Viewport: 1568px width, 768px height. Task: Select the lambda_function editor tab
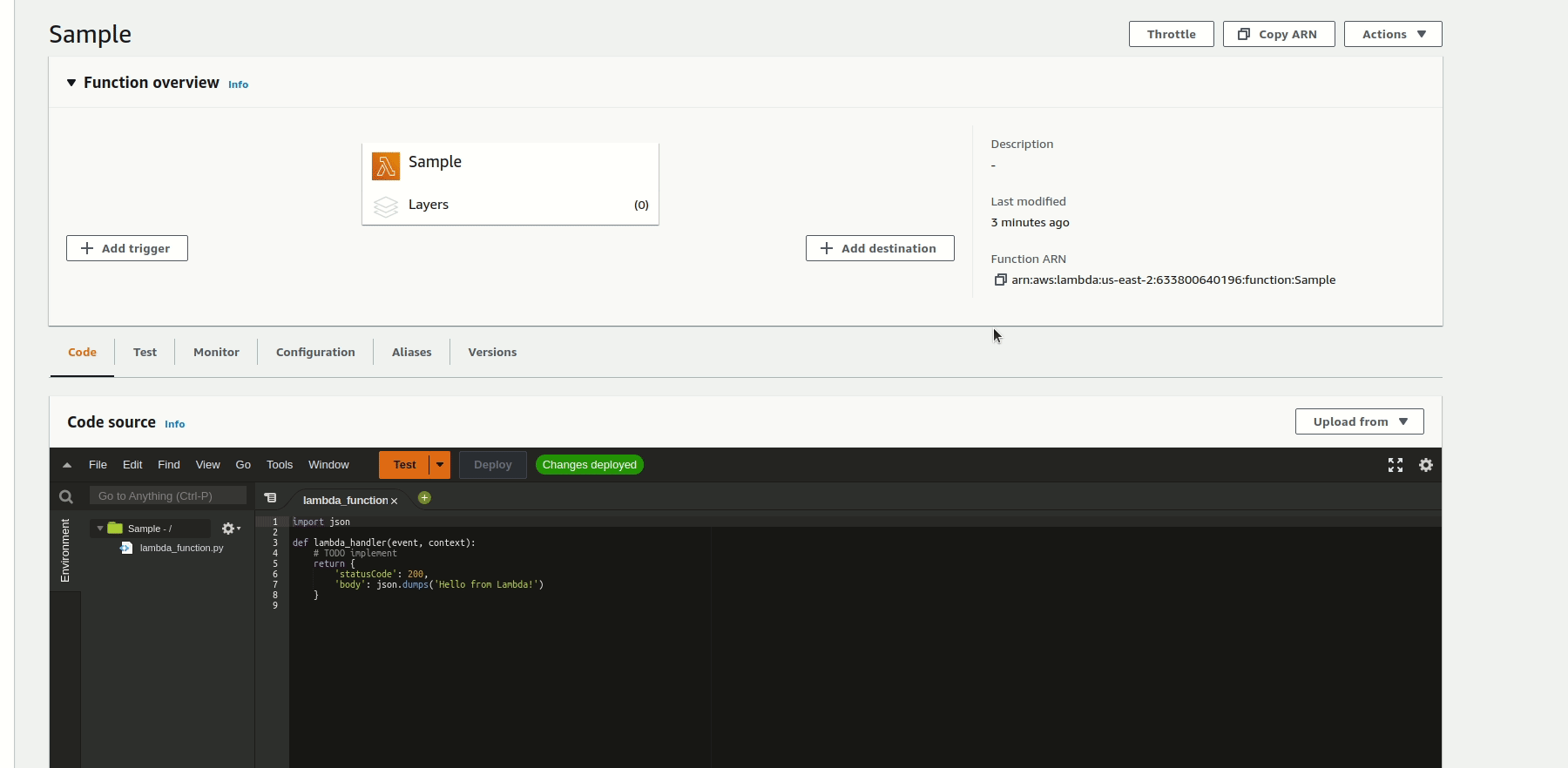[345, 500]
